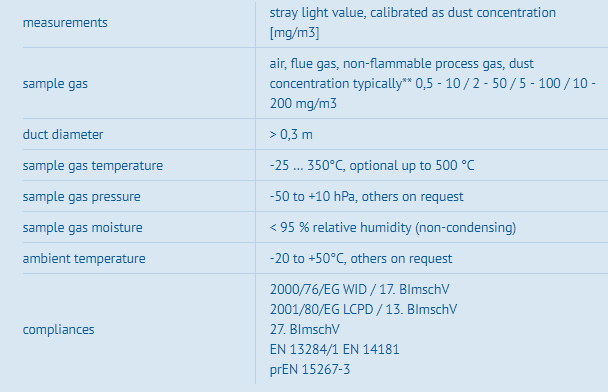The width and height of the screenshot is (608, 392).
Task: Select the stray light value description text
Action: (x=413, y=22)
